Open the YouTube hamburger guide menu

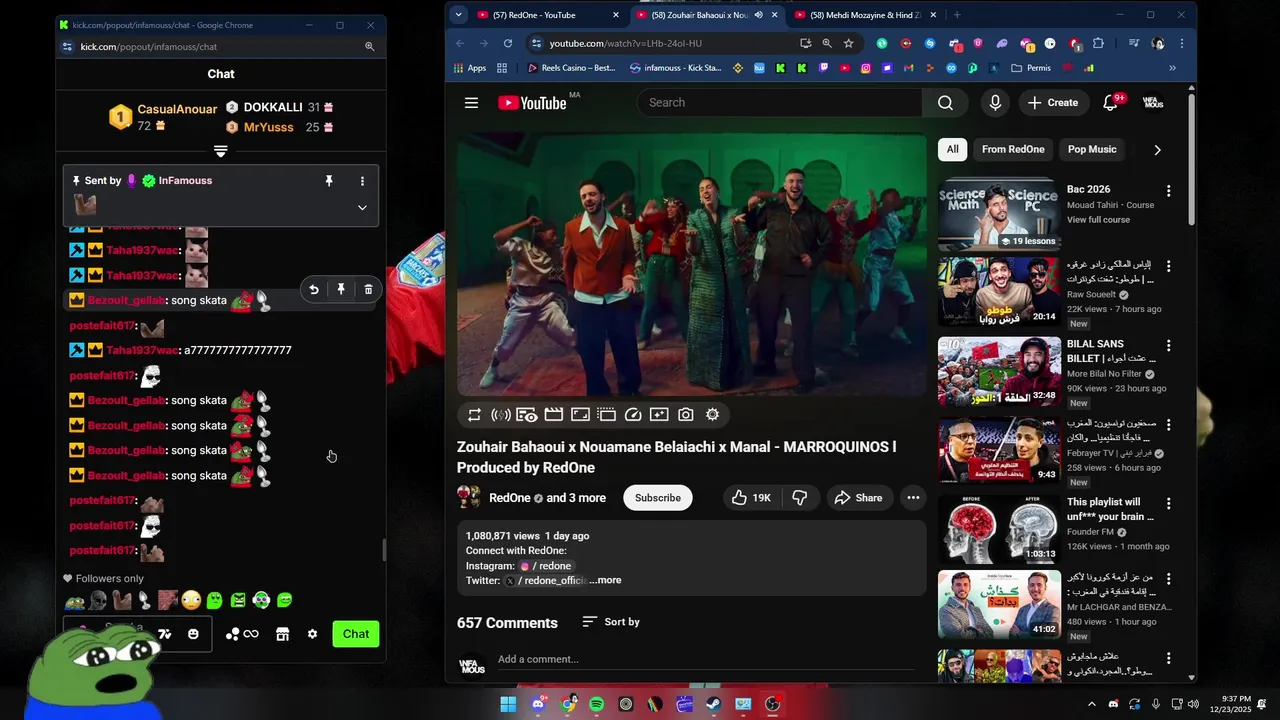click(471, 103)
